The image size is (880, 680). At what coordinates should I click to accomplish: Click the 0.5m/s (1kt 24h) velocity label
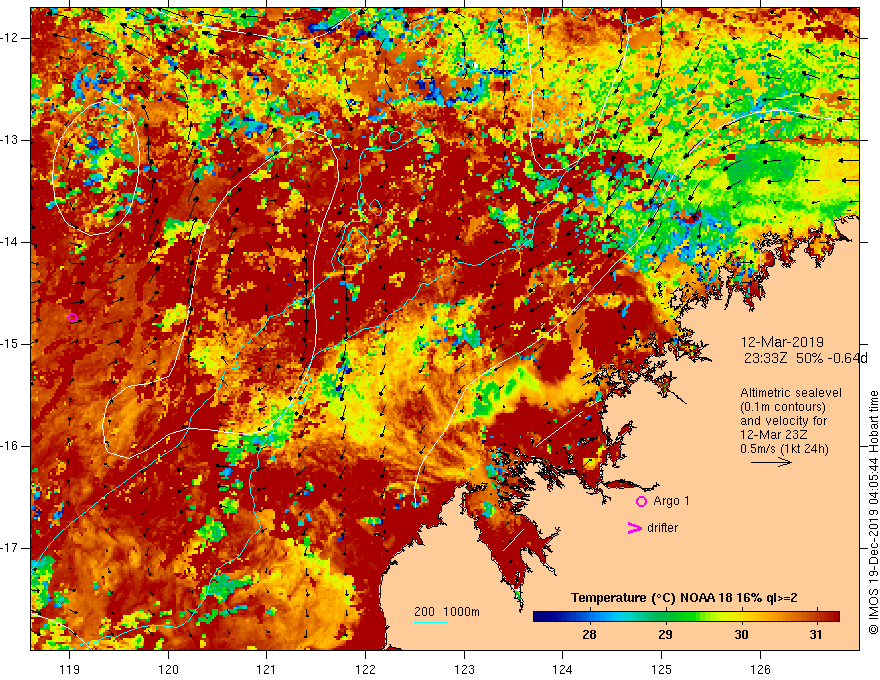(784, 449)
